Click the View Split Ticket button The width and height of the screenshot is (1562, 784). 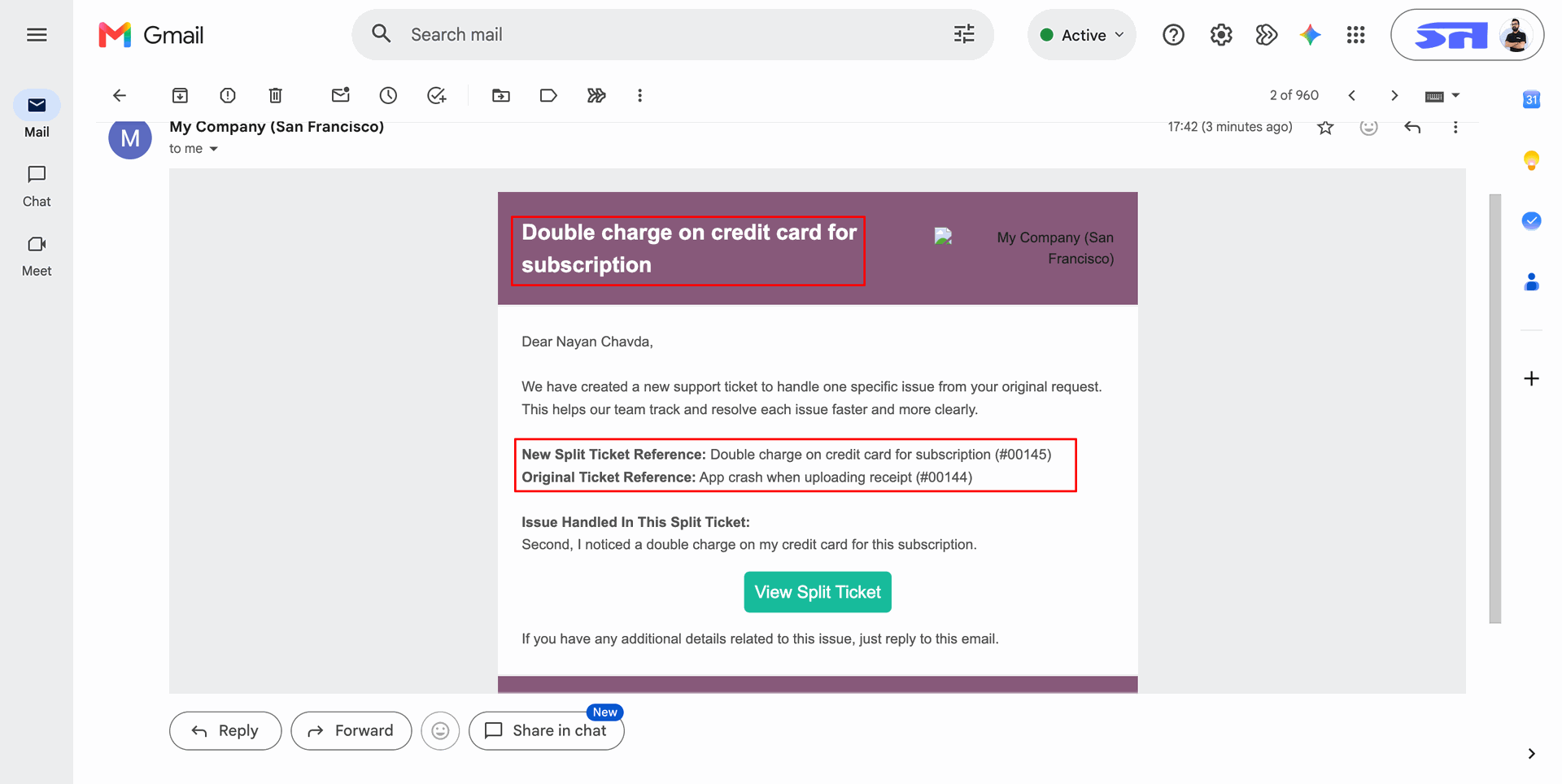(818, 592)
